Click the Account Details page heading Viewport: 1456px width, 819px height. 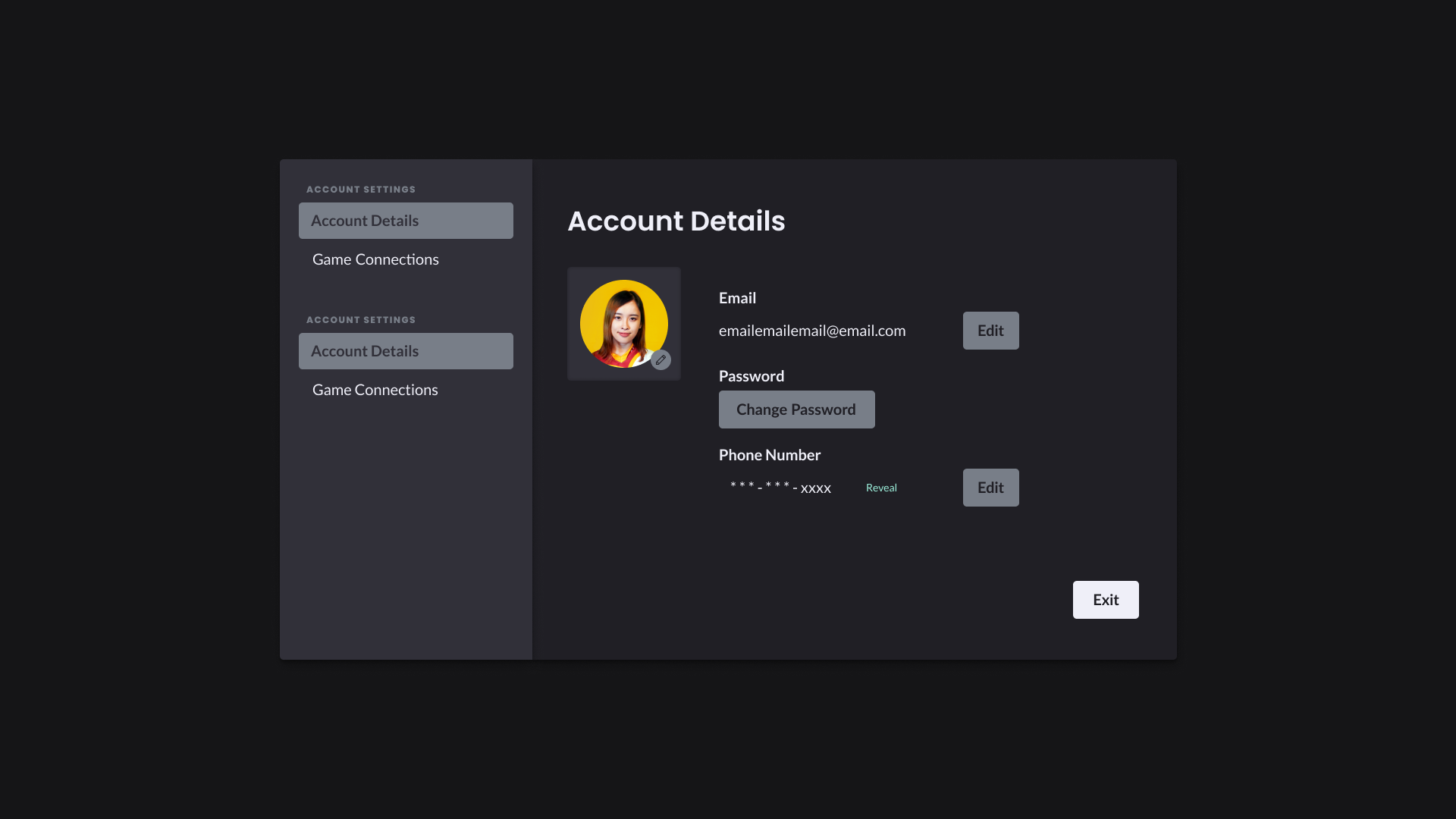[x=676, y=221]
